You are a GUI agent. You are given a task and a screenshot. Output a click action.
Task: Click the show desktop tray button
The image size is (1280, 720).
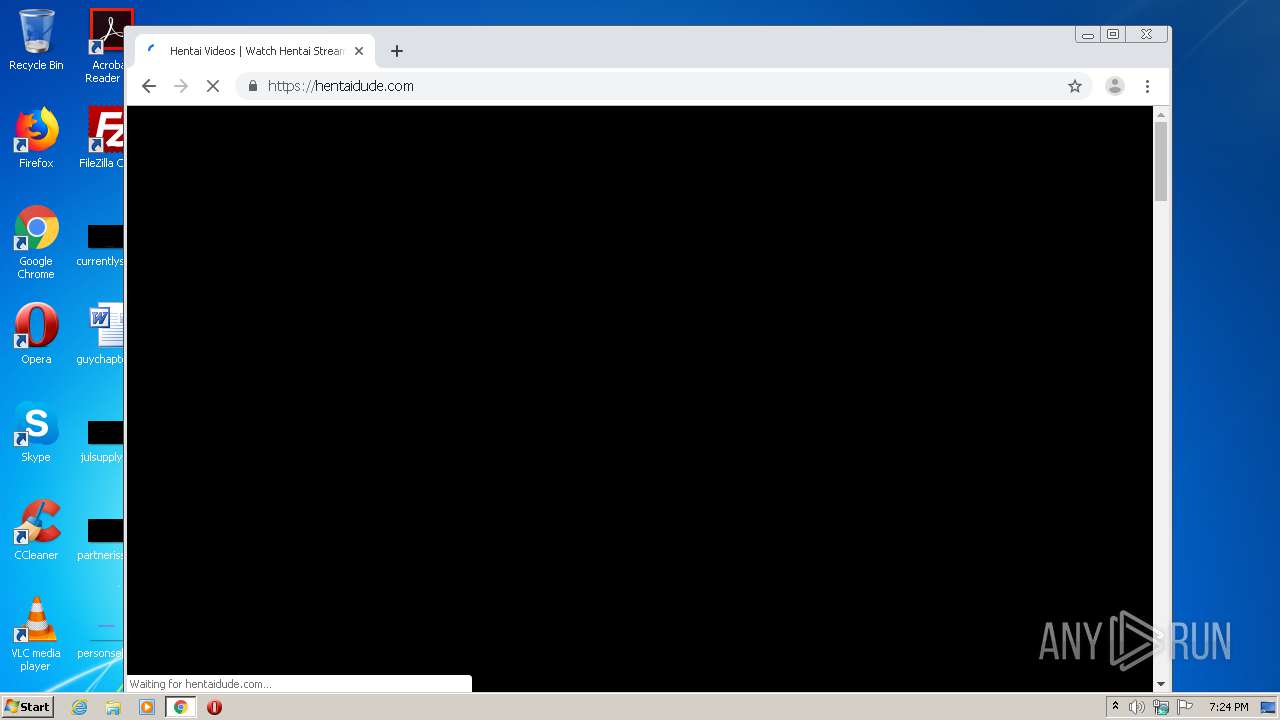click(1268, 707)
